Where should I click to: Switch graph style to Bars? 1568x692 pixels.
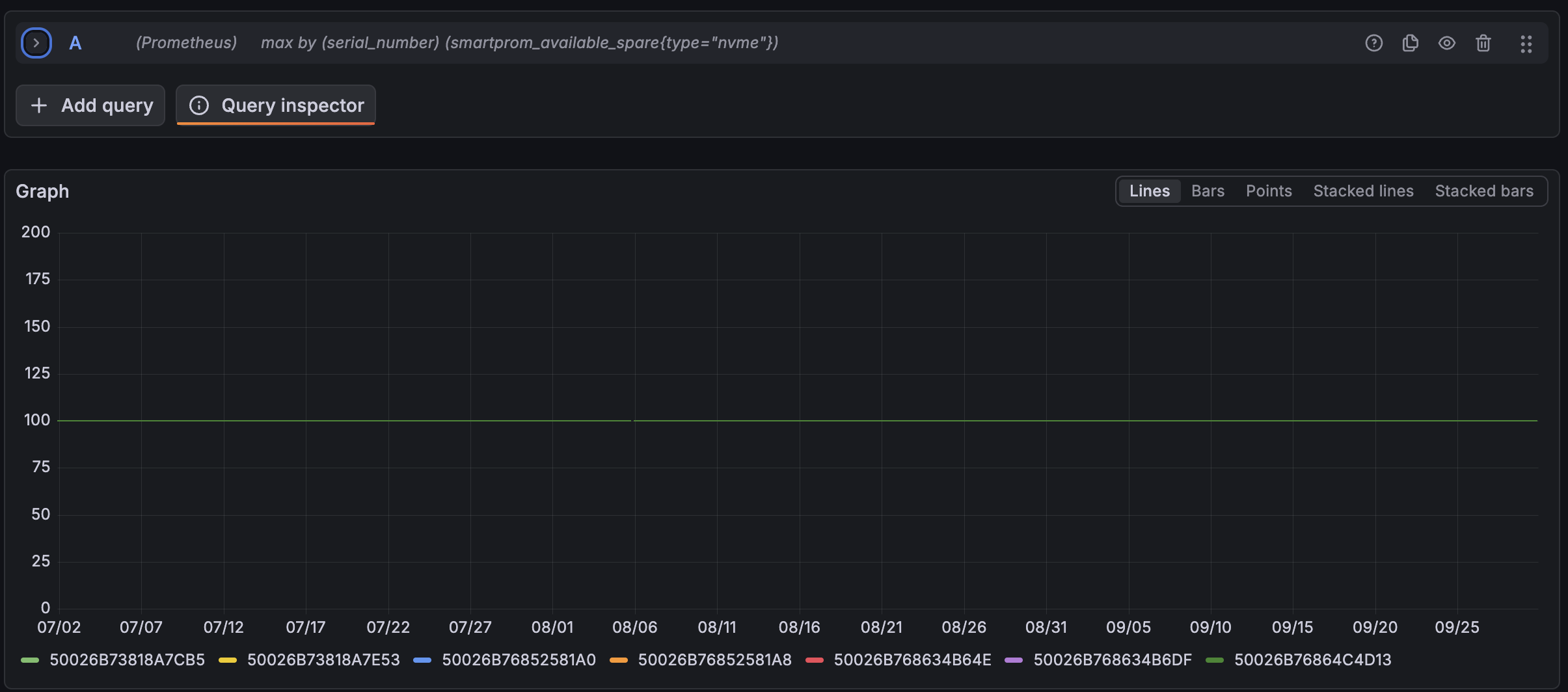click(x=1208, y=191)
